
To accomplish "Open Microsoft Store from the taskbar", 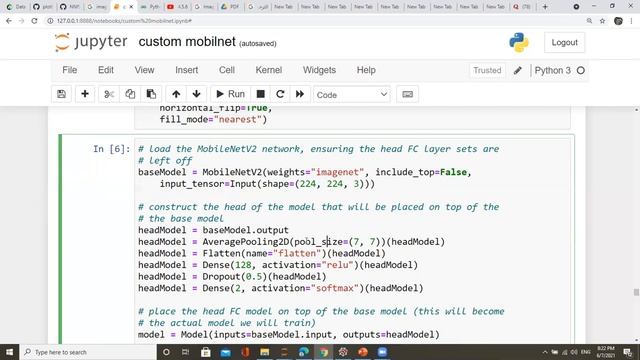I will click(x=206, y=352).
